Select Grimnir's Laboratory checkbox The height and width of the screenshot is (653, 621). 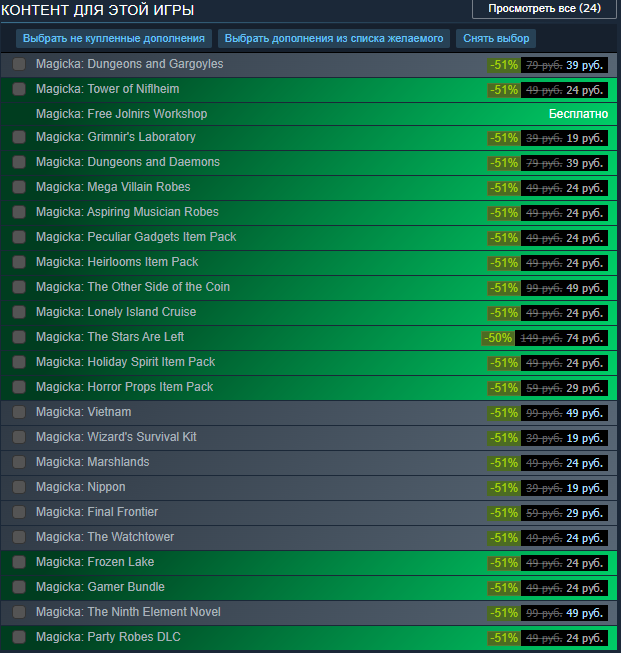pos(19,137)
